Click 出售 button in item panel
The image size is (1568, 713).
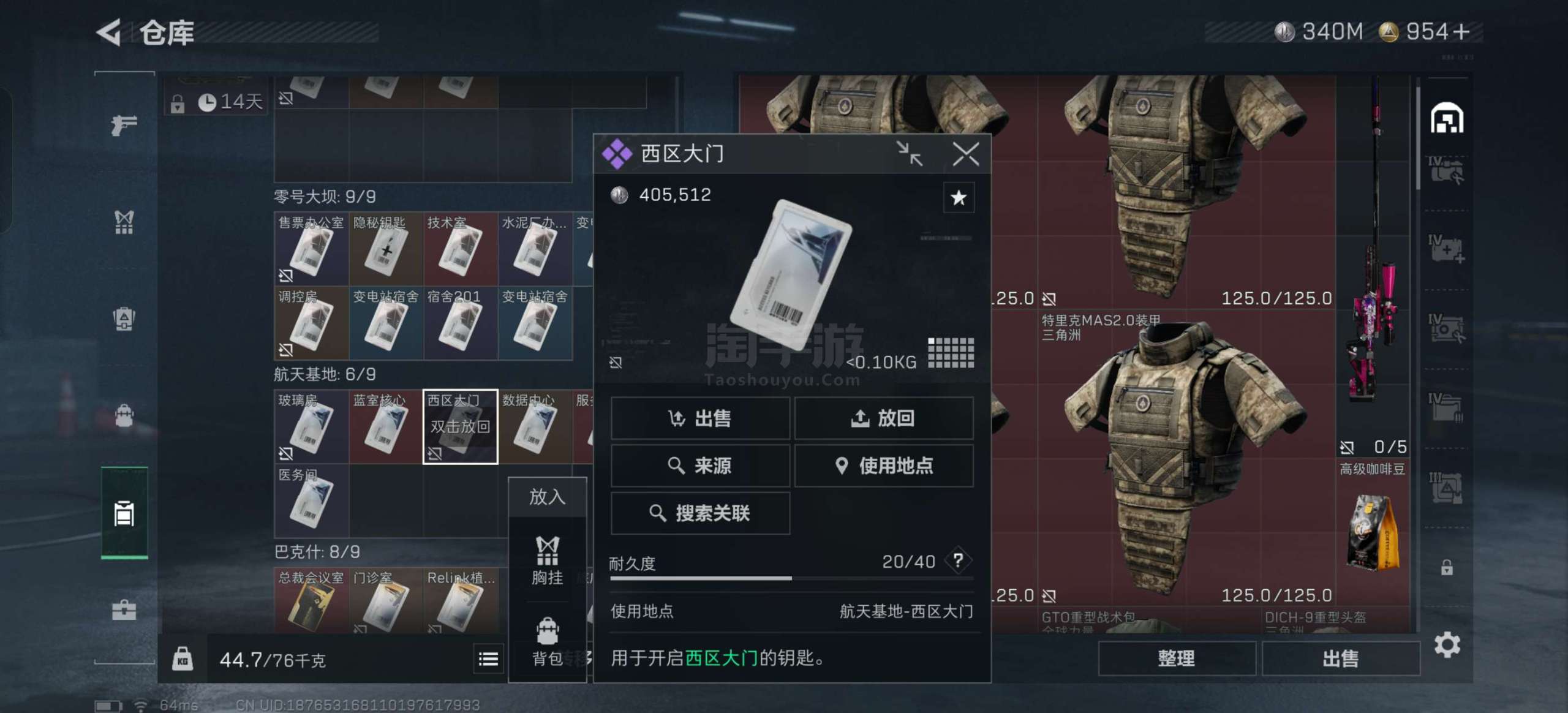700,418
